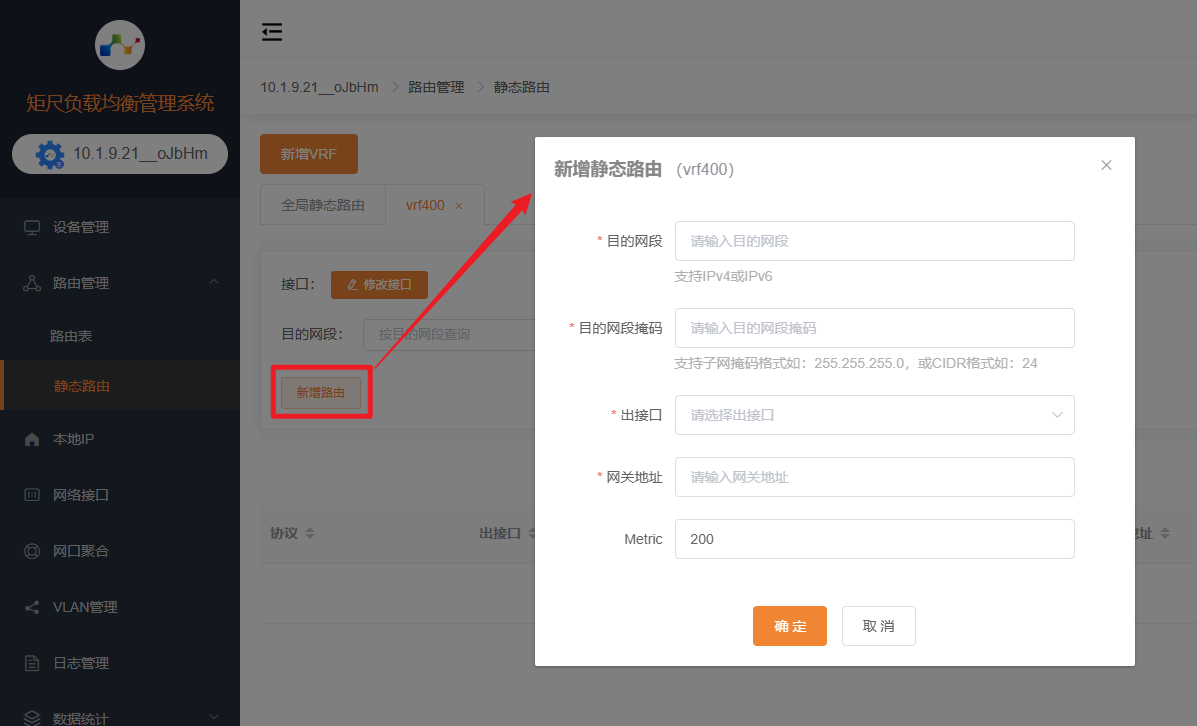Open VLAN管理 in the sidebar

coord(85,607)
